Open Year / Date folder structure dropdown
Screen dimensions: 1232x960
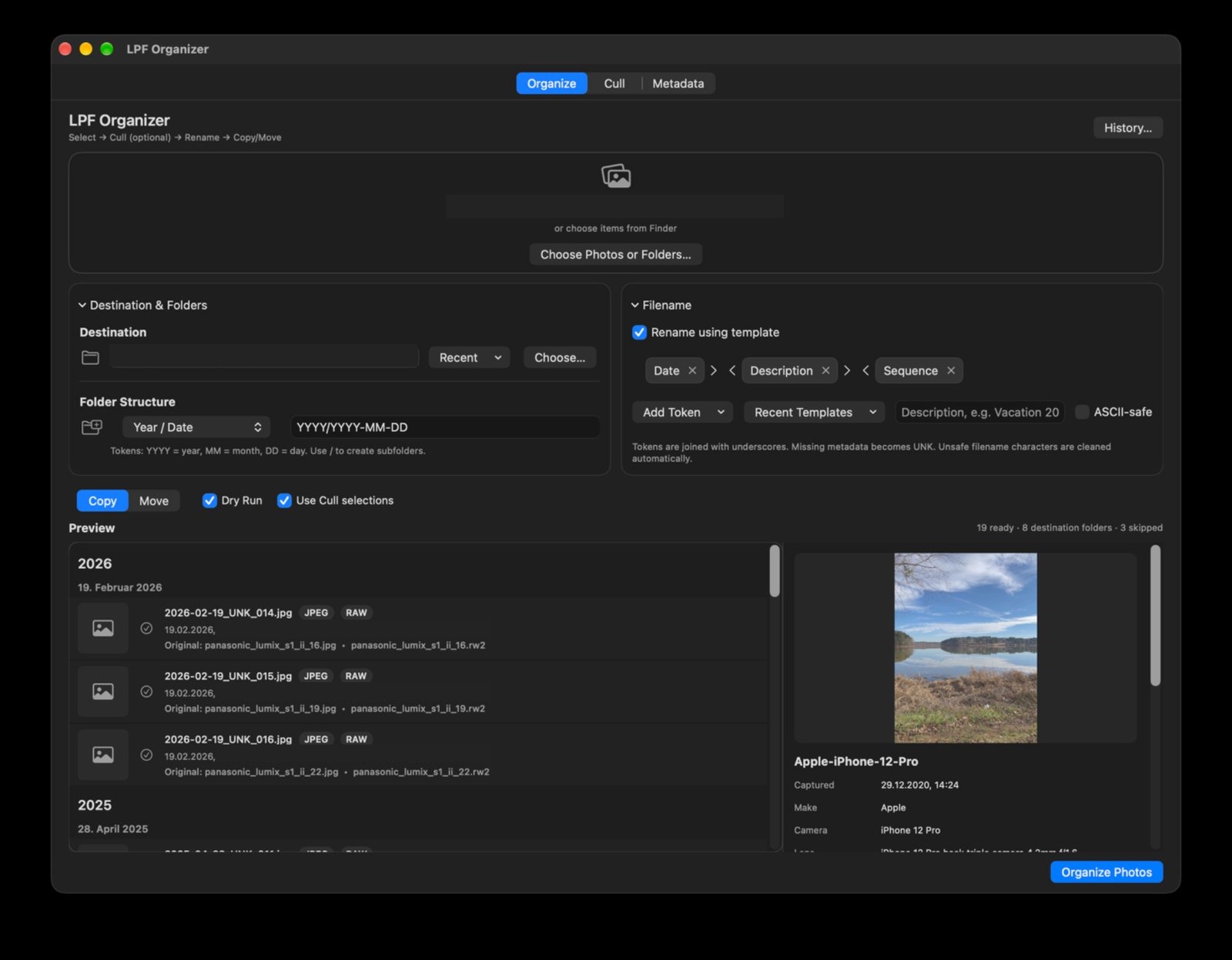click(196, 427)
